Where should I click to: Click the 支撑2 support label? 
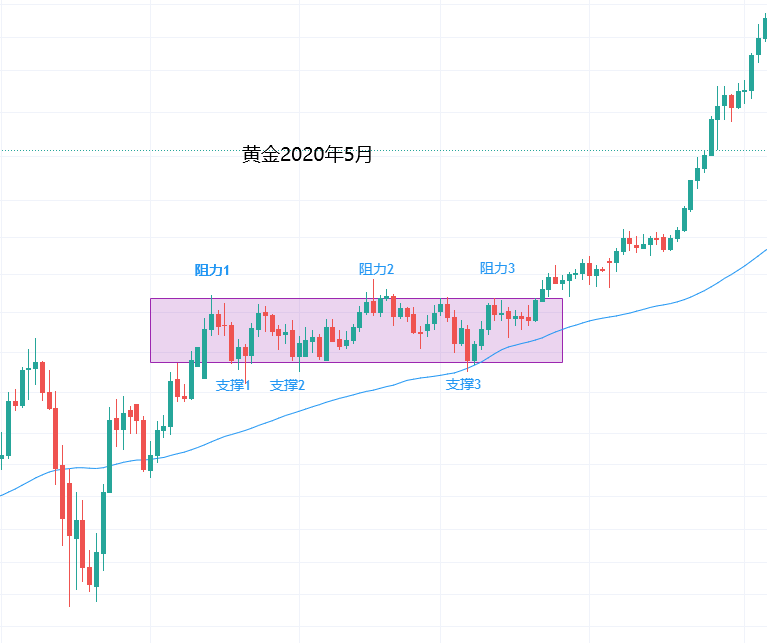[287, 385]
